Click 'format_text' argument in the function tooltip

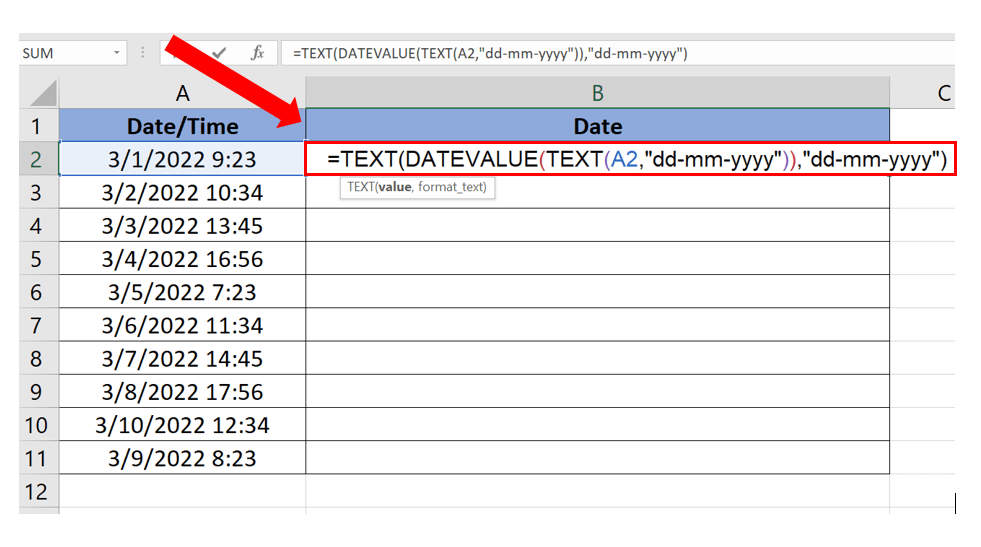coord(450,187)
